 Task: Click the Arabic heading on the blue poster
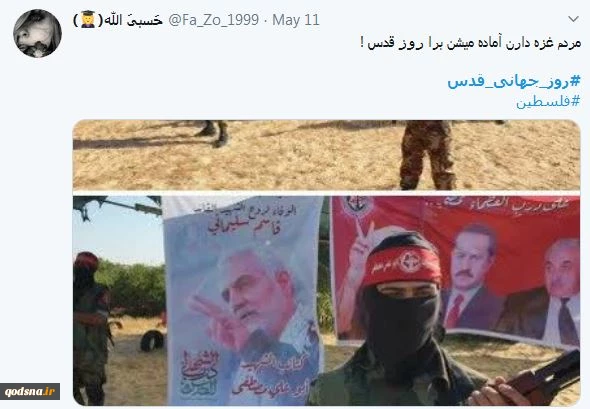point(245,219)
